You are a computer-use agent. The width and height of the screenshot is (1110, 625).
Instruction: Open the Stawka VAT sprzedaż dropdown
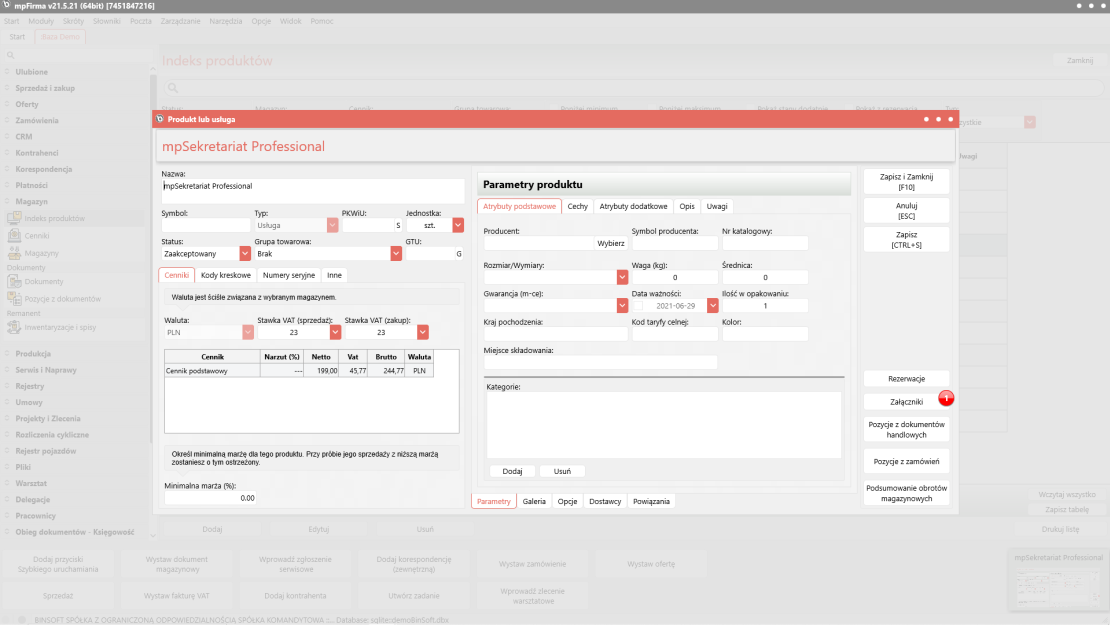pos(336,332)
